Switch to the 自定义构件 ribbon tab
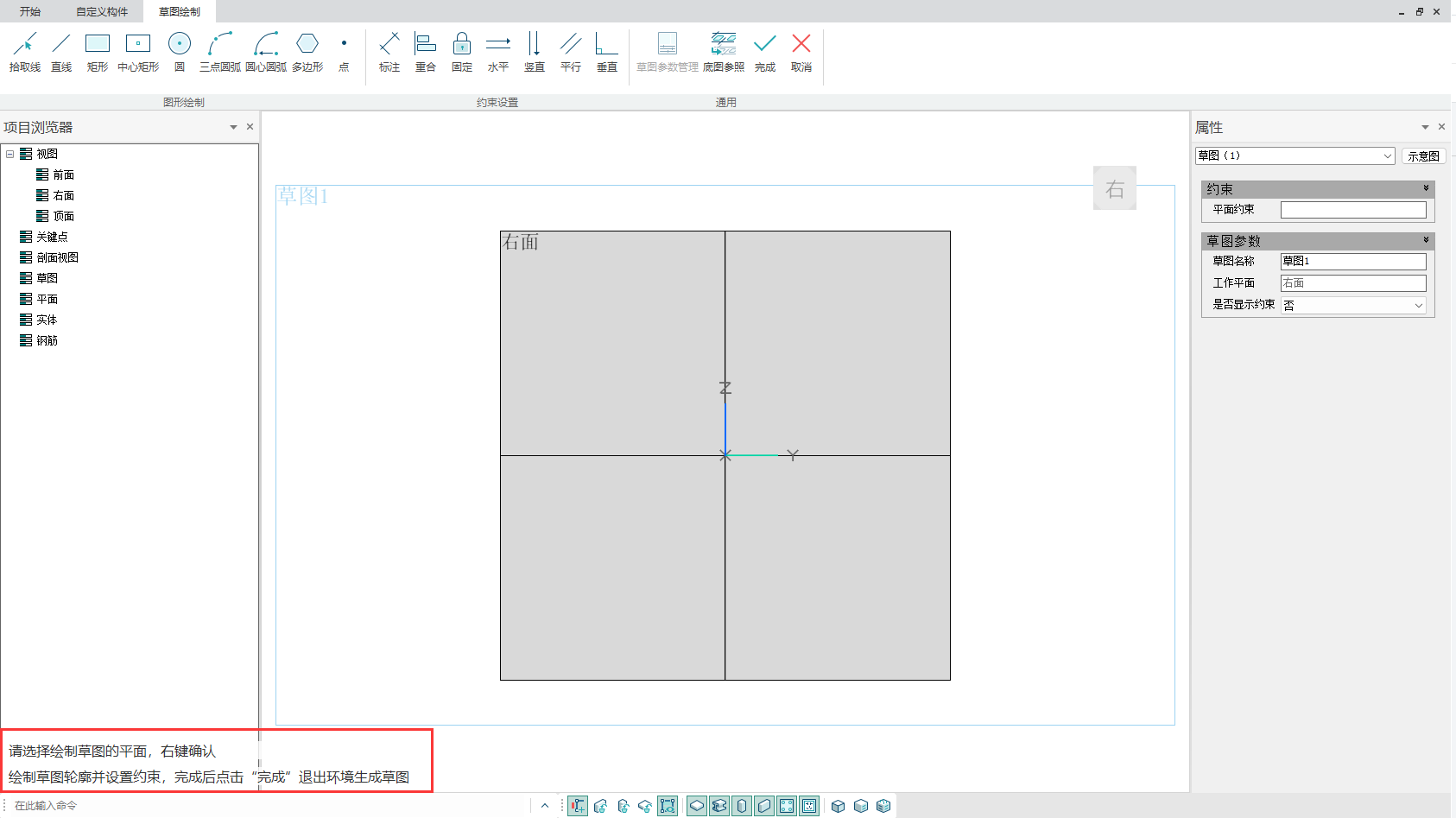 point(102,11)
